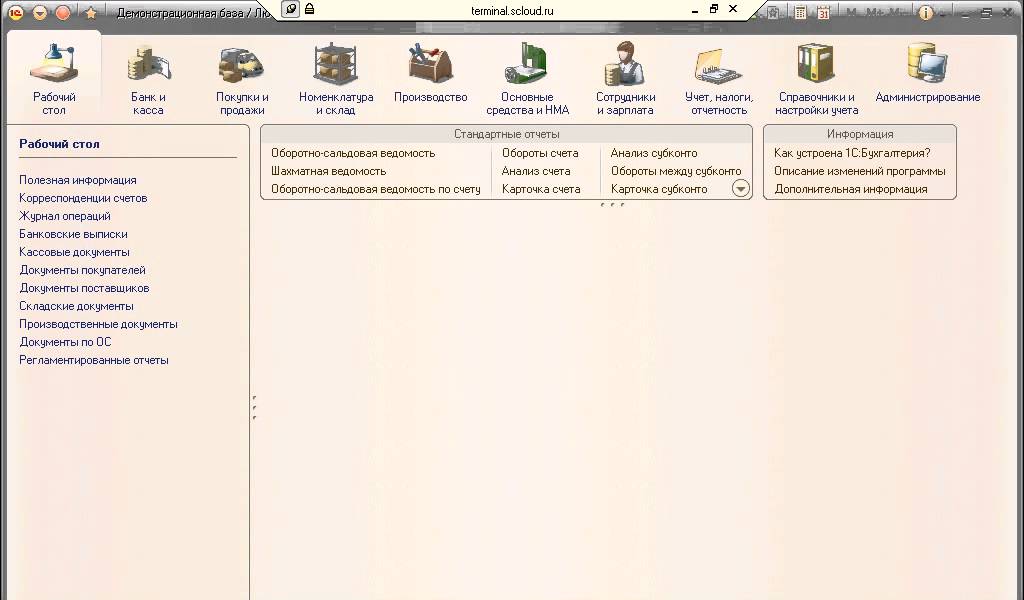
Task: Click the orange down-arrow menu button
Action: pyautogui.click(x=40, y=12)
